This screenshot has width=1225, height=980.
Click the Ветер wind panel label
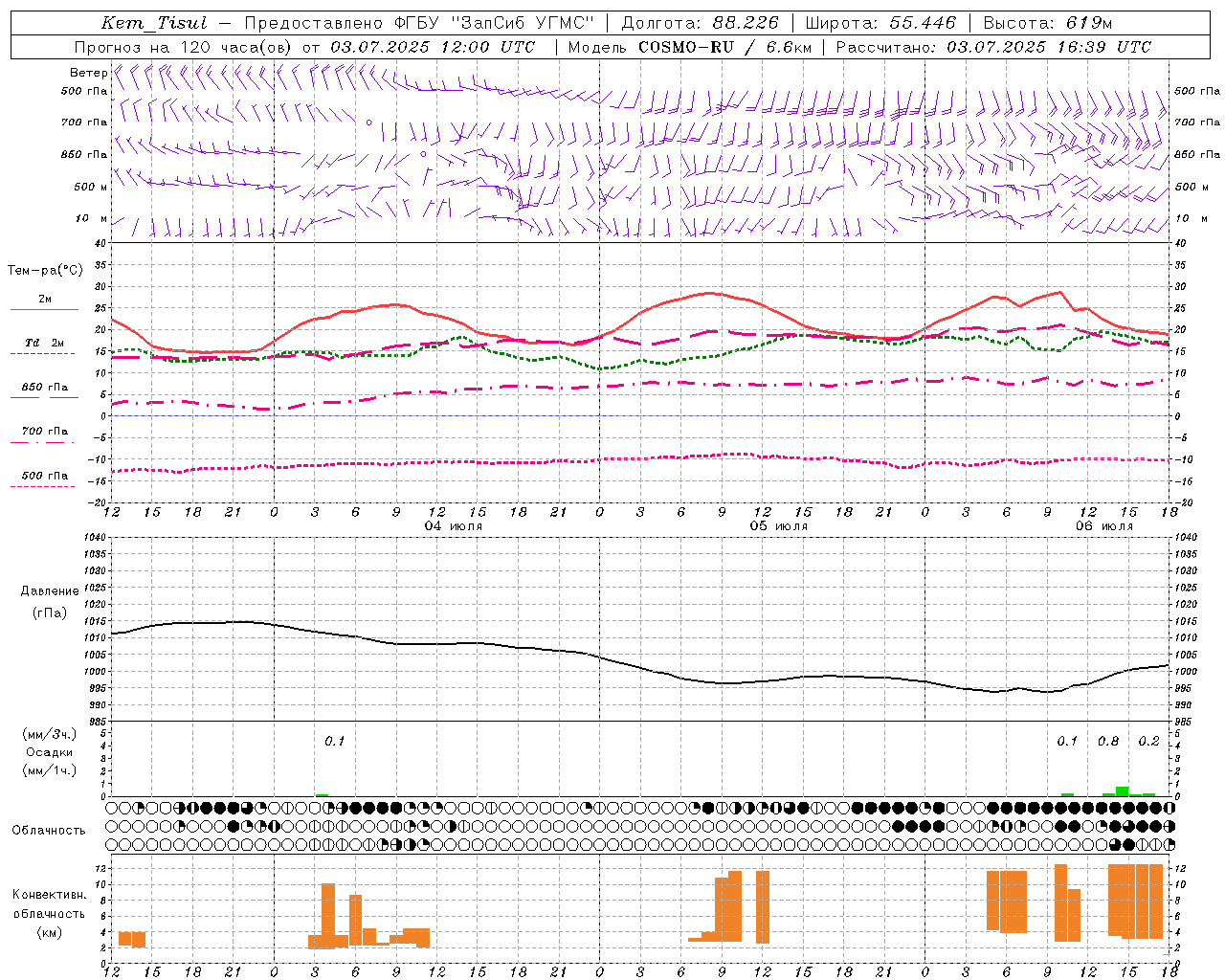88,73
